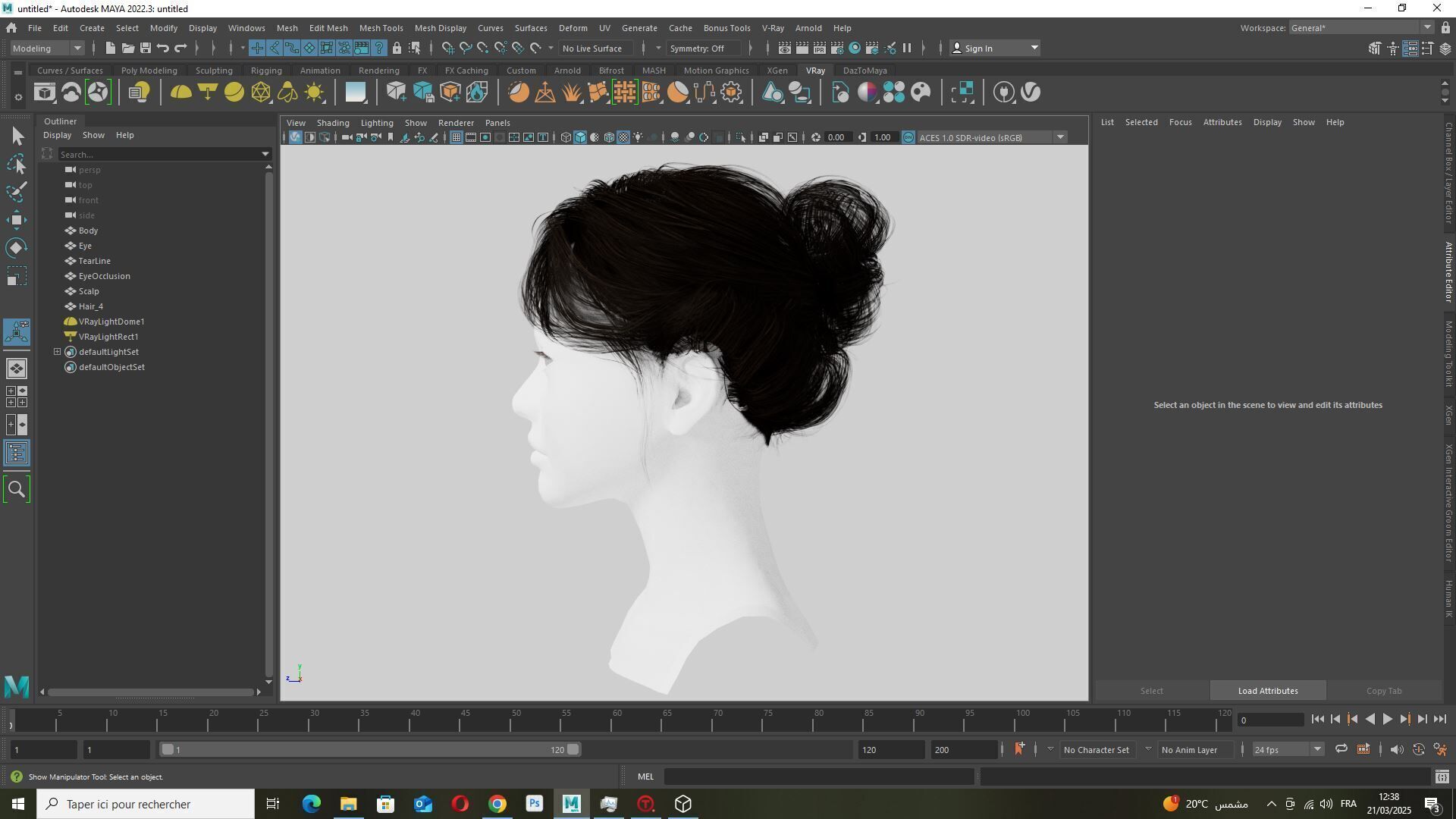Viewport: 1456px width, 819px height.
Task: Open the Channel Box / Layer Editor side tab
Action: [1448, 173]
